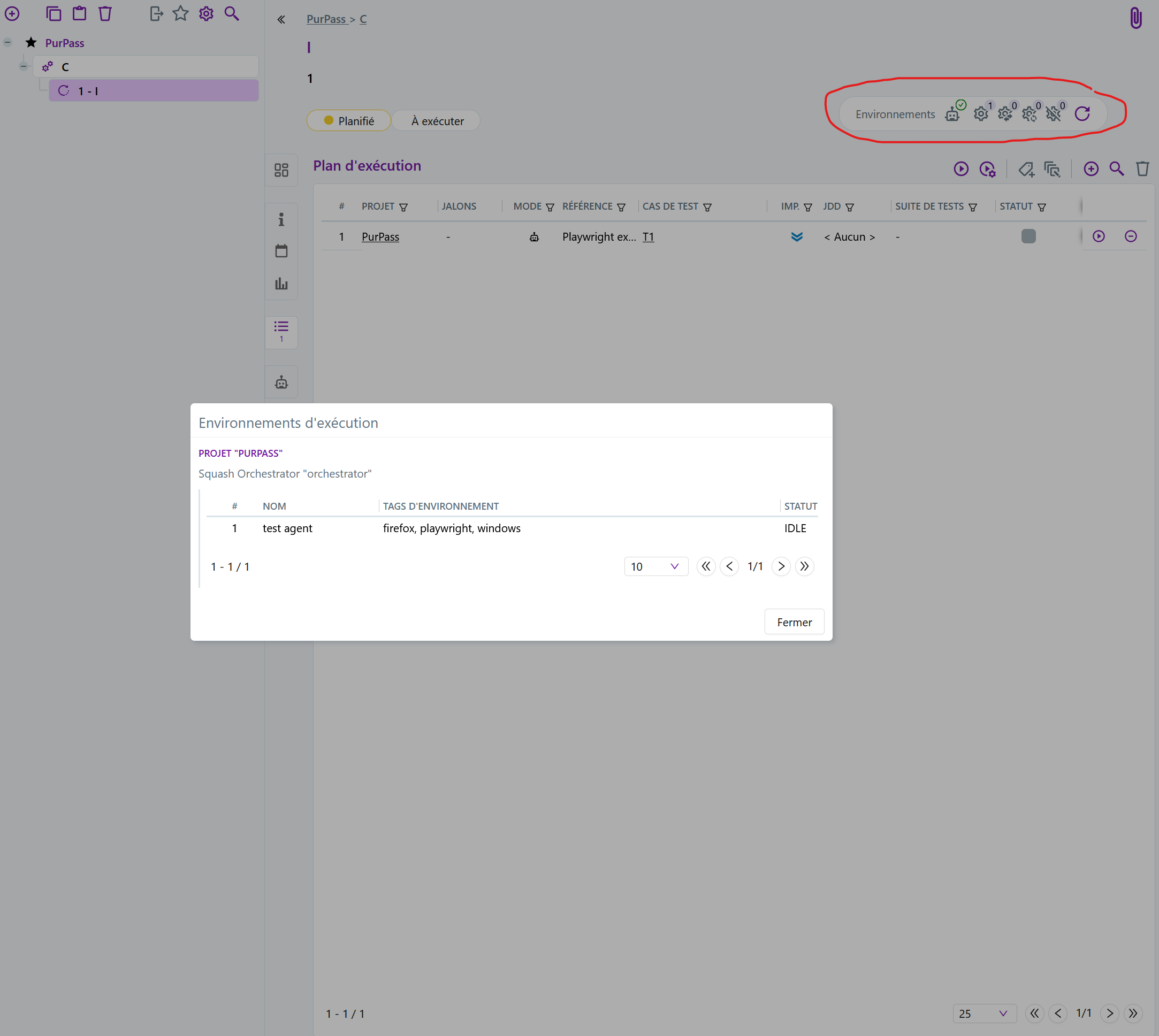Click the Fermer button in the dialog
Image resolution: width=1159 pixels, height=1036 pixels.
794,622
